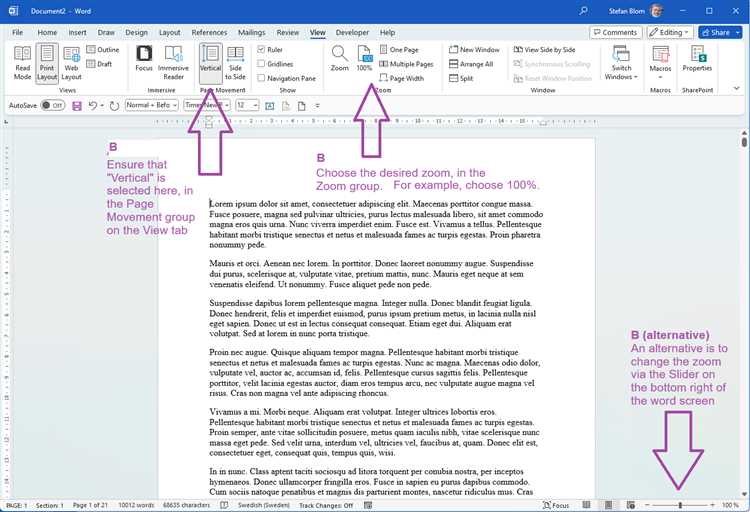750x512 pixels.
Task: Switch to the Home tab
Action: coord(47,33)
